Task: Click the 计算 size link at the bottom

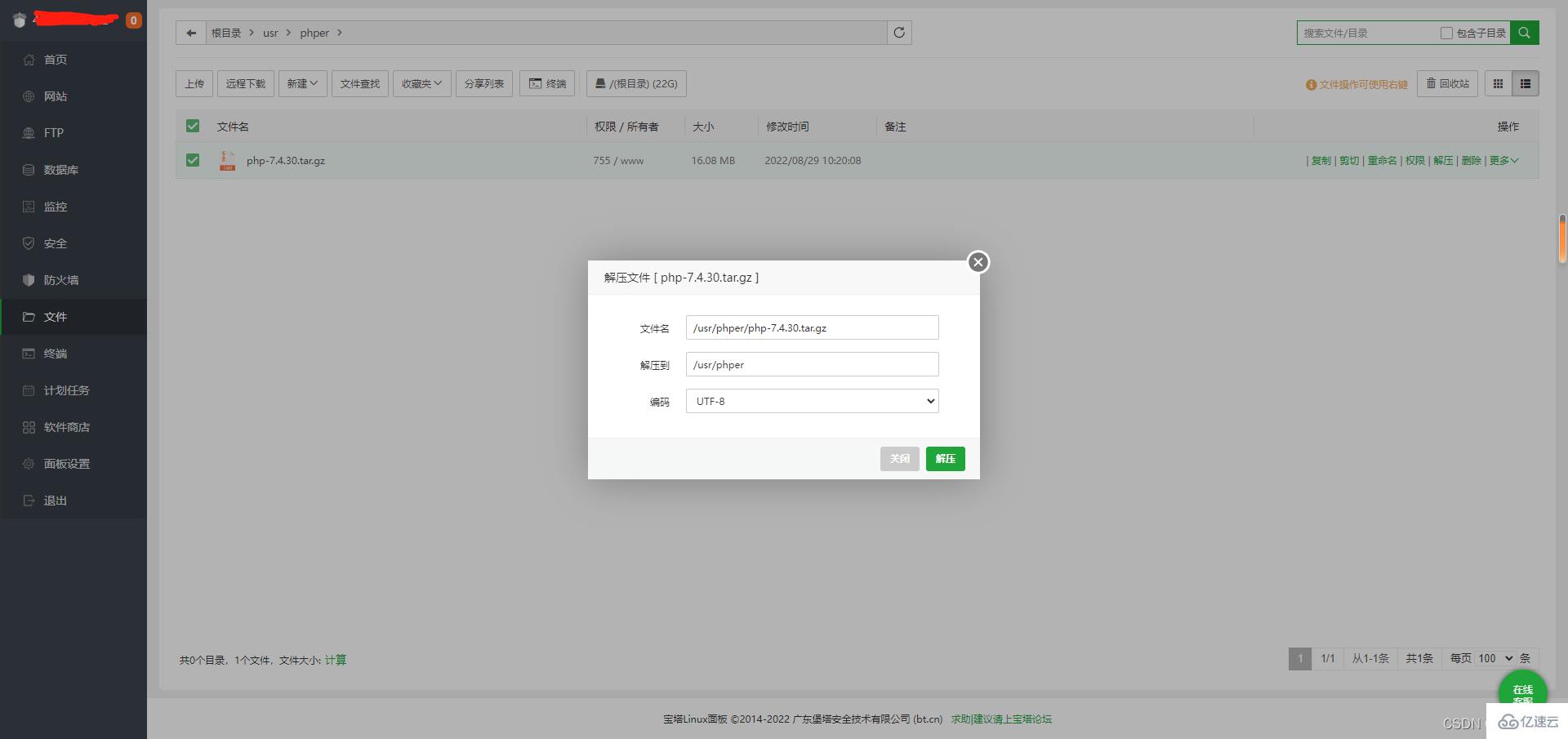Action: tap(336, 660)
